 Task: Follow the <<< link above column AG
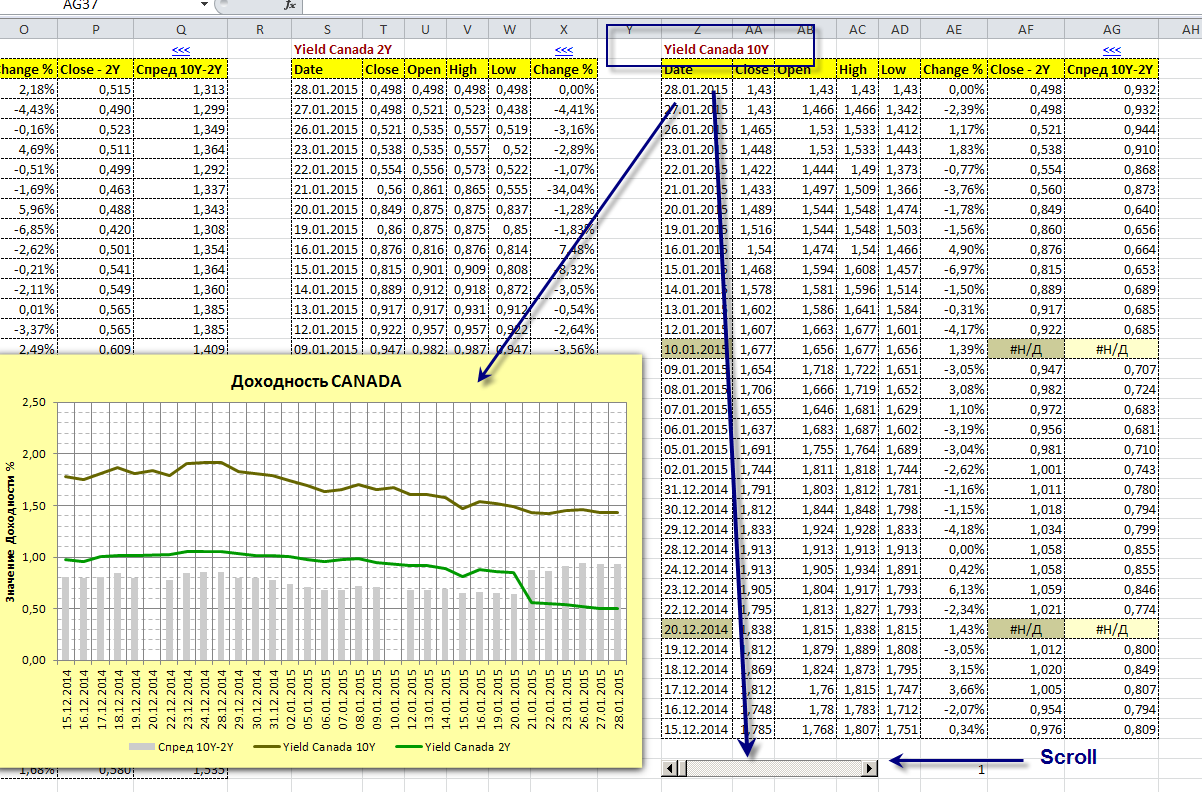(1111, 49)
